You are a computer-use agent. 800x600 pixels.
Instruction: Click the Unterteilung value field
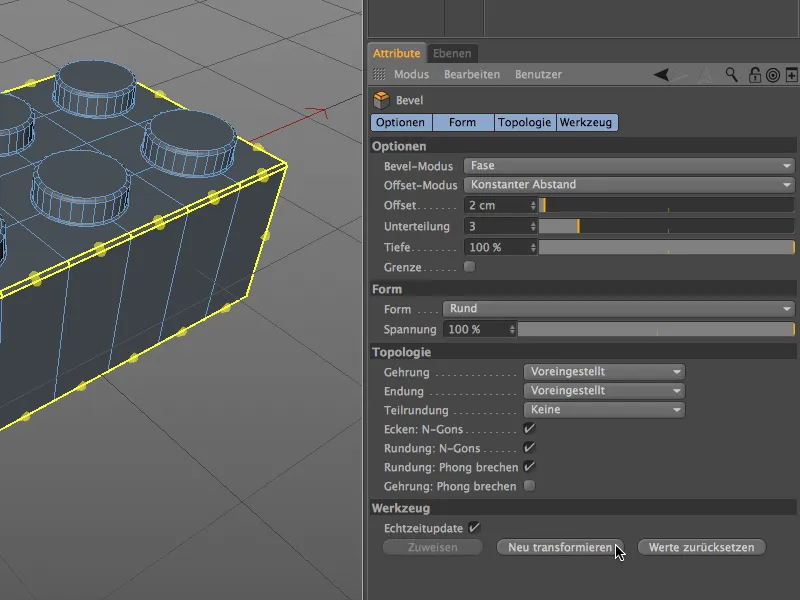click(496, 226)
